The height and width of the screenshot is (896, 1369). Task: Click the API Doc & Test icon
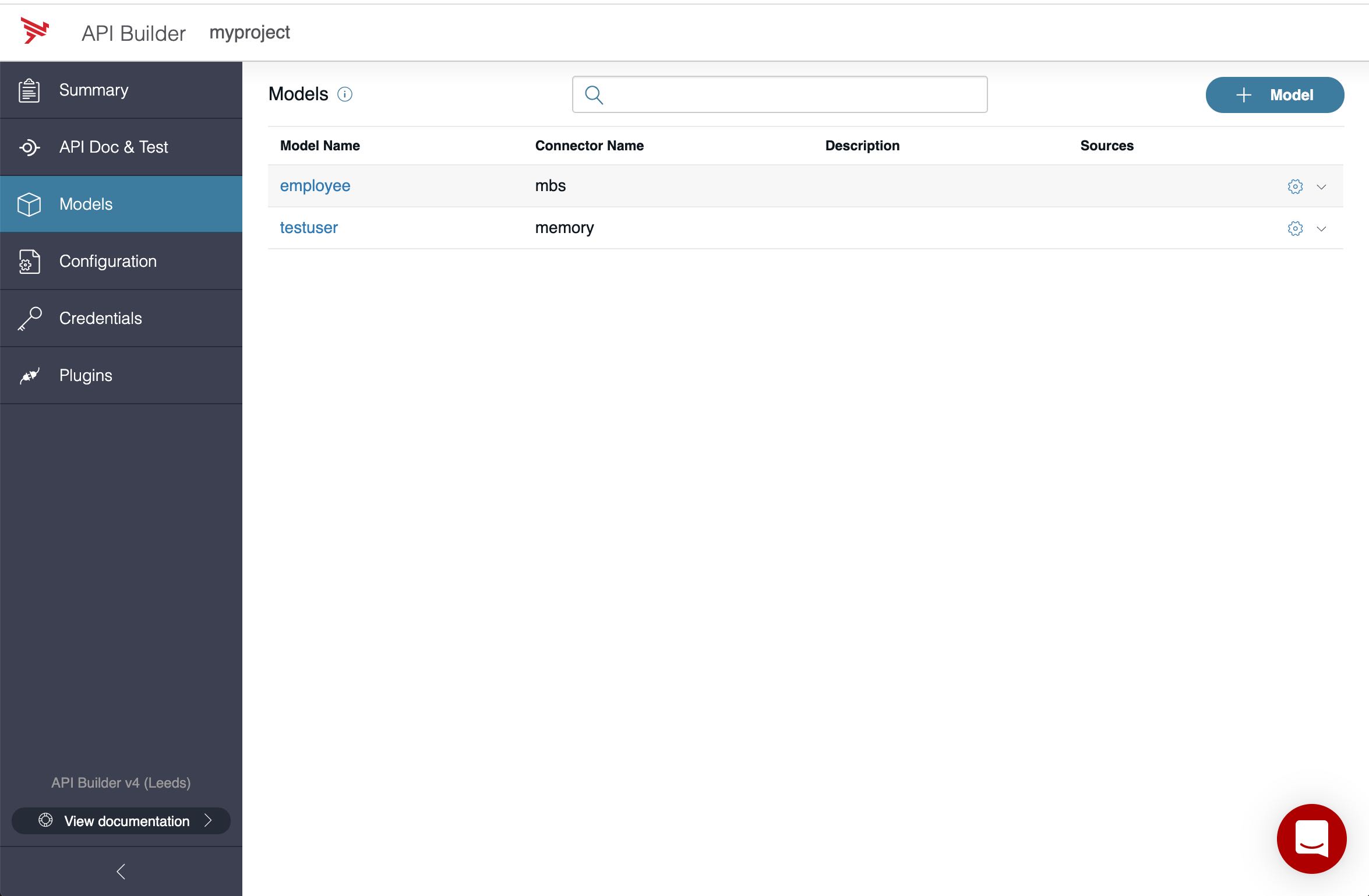click(x=29, y=147)
